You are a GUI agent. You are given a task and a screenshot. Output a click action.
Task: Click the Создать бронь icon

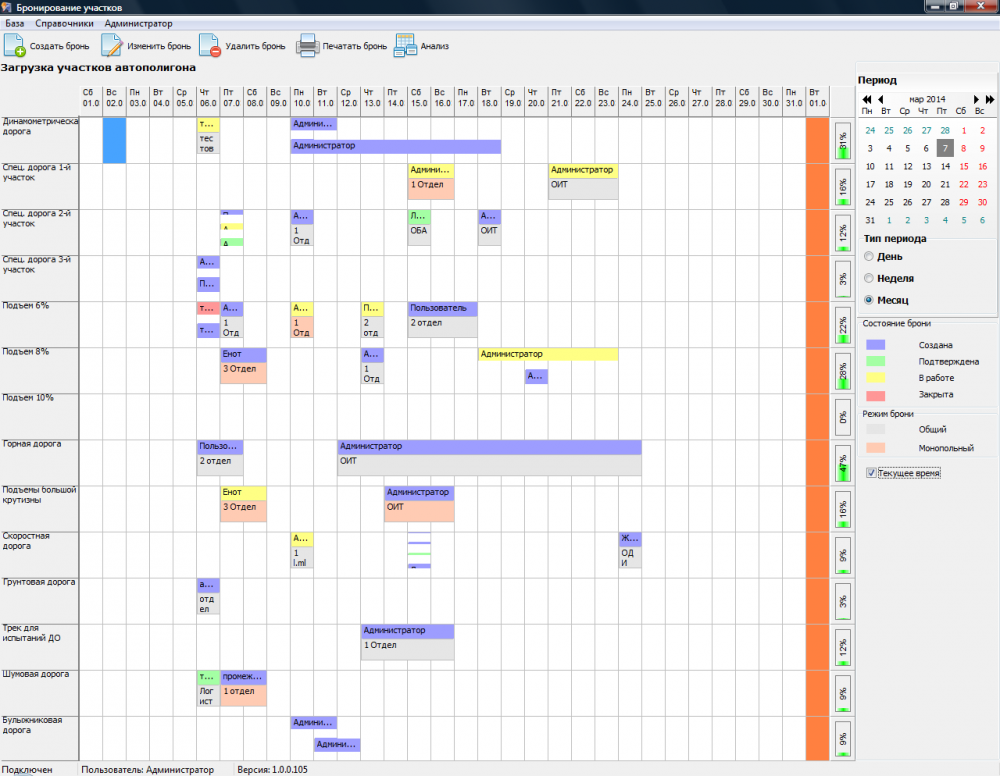[x=15, y=45]
